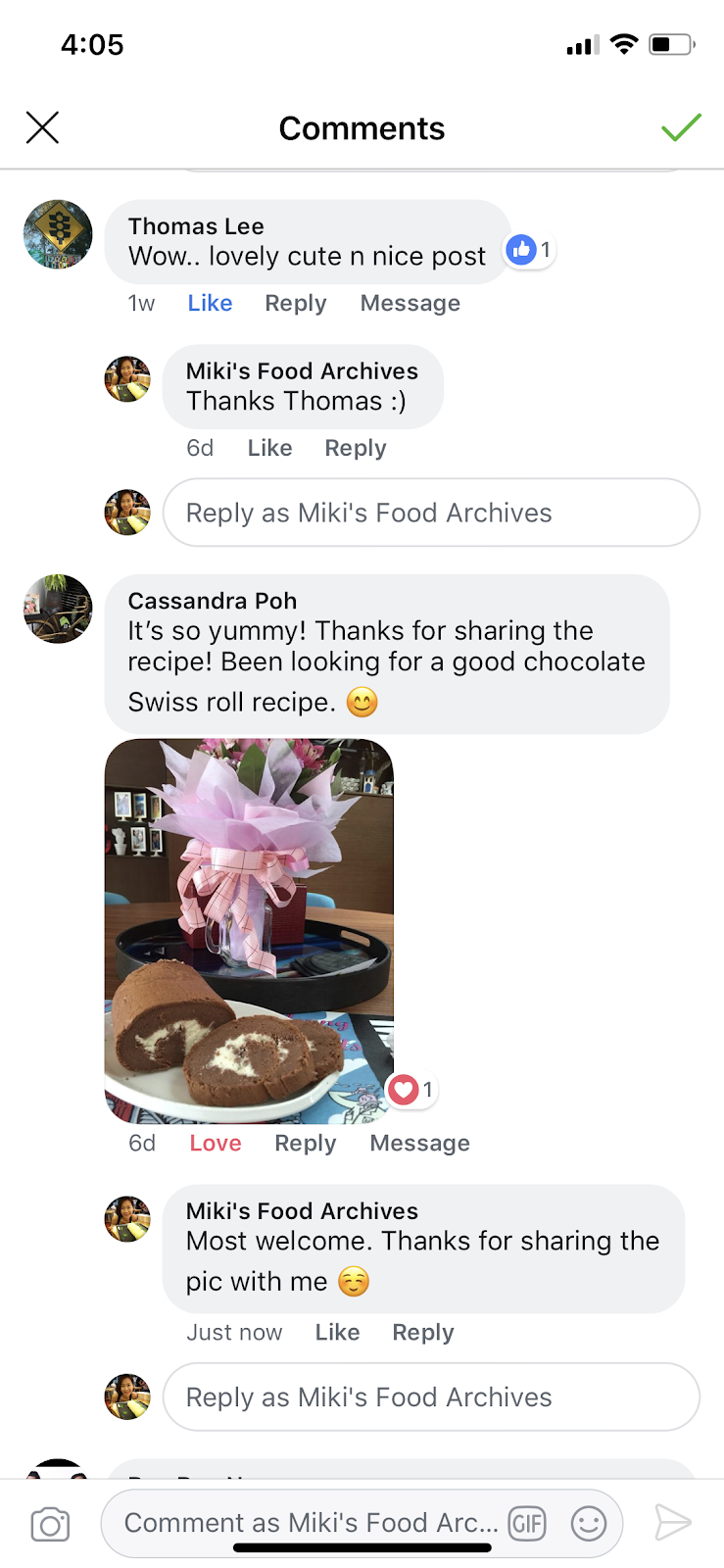
Task: Open the GIF picker
Action: (x=527, y=1523)
